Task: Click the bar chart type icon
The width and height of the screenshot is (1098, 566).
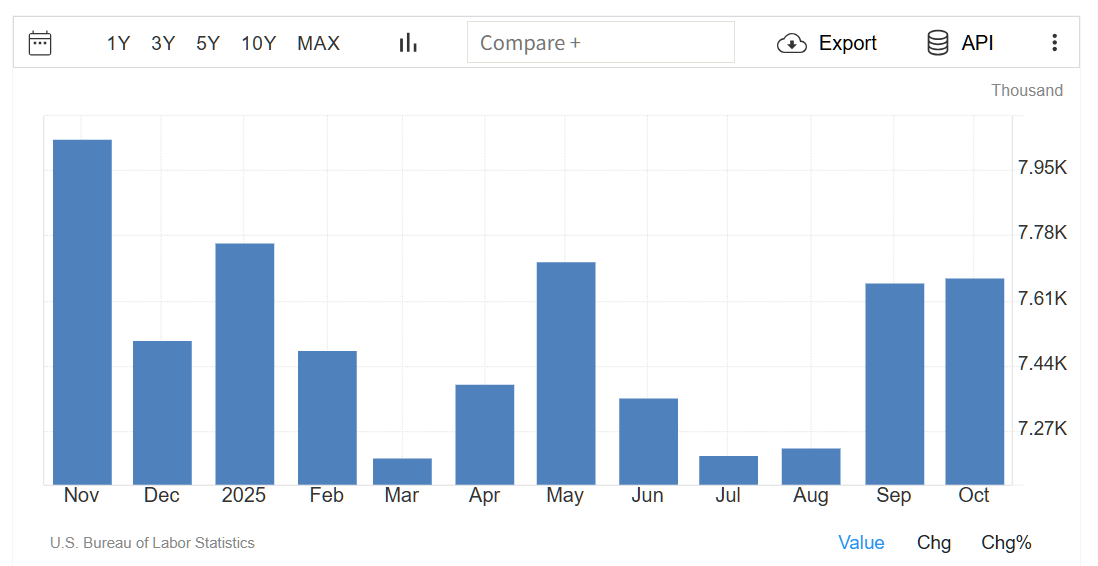Action: 408,43
